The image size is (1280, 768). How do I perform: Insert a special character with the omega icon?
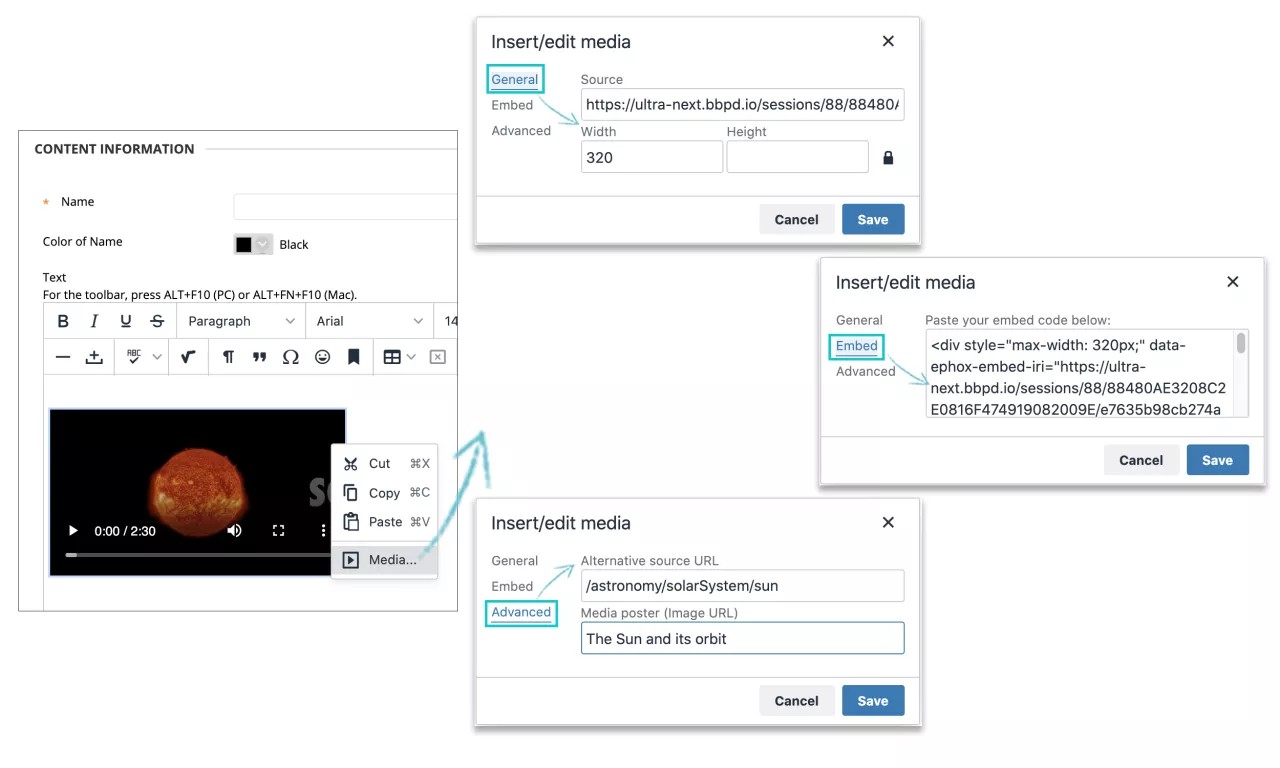point(291,357)
